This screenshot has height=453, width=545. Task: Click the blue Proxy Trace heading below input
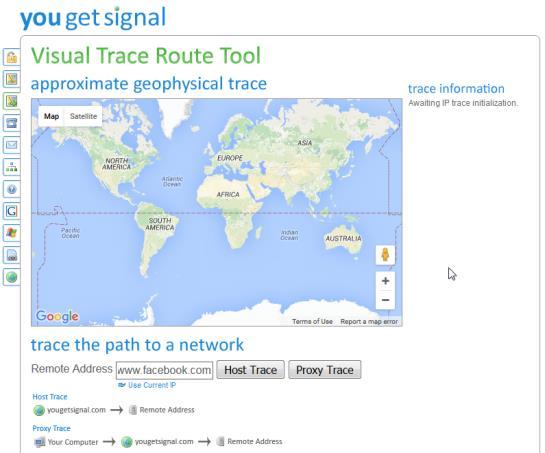click(51, 428)
